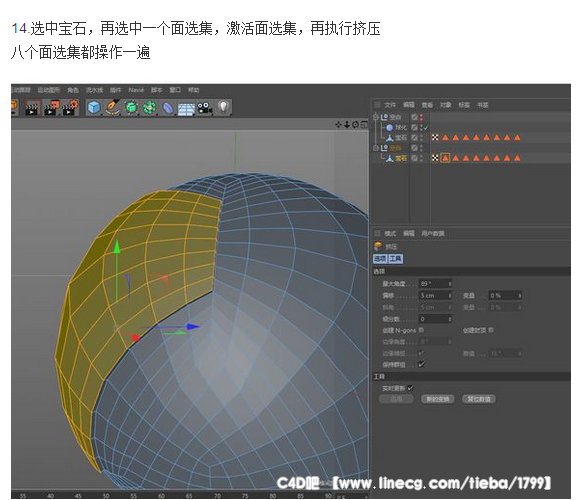Click the object manager grip icon
577x500 pixels.
(x=377, y=105)
